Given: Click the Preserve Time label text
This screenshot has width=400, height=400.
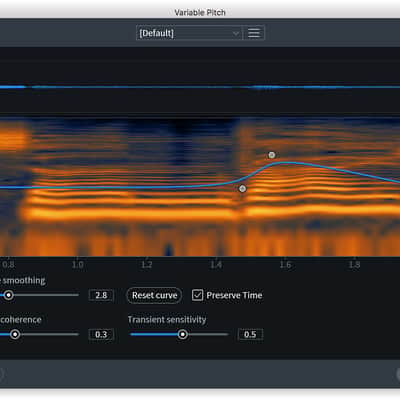Looking at the screenshot, I should (234, 295).
